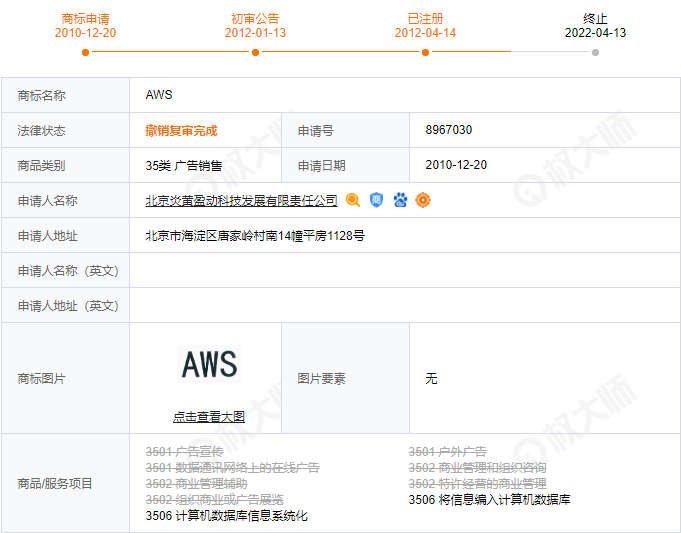Click the blue shield icon beside applicant name
Image resolution: width=681 pixels, height=533 pixels.
(x=377, y=200)
